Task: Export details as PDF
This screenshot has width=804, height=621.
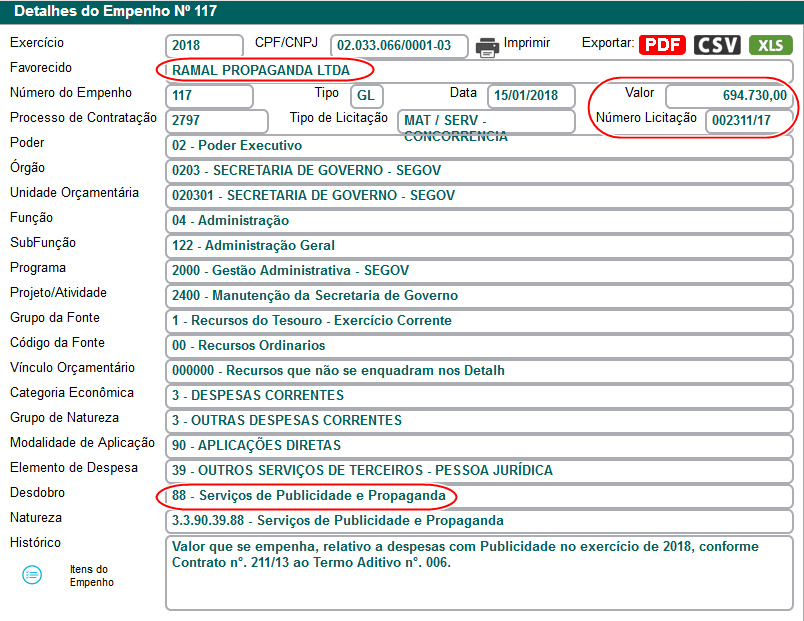Action: pos(662,45)
